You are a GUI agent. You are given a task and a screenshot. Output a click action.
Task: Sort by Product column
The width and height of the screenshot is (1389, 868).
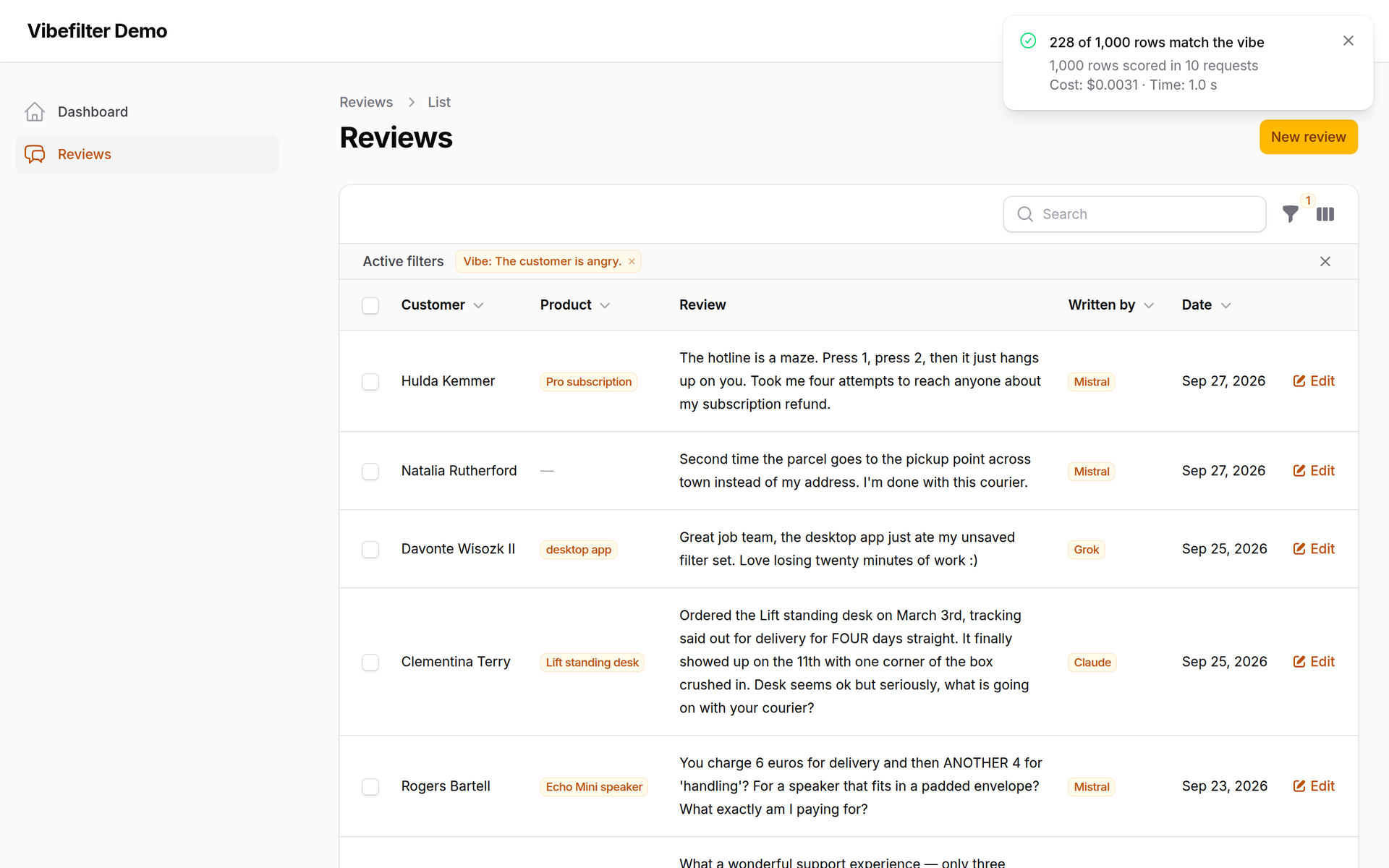[x=575, y=305]
